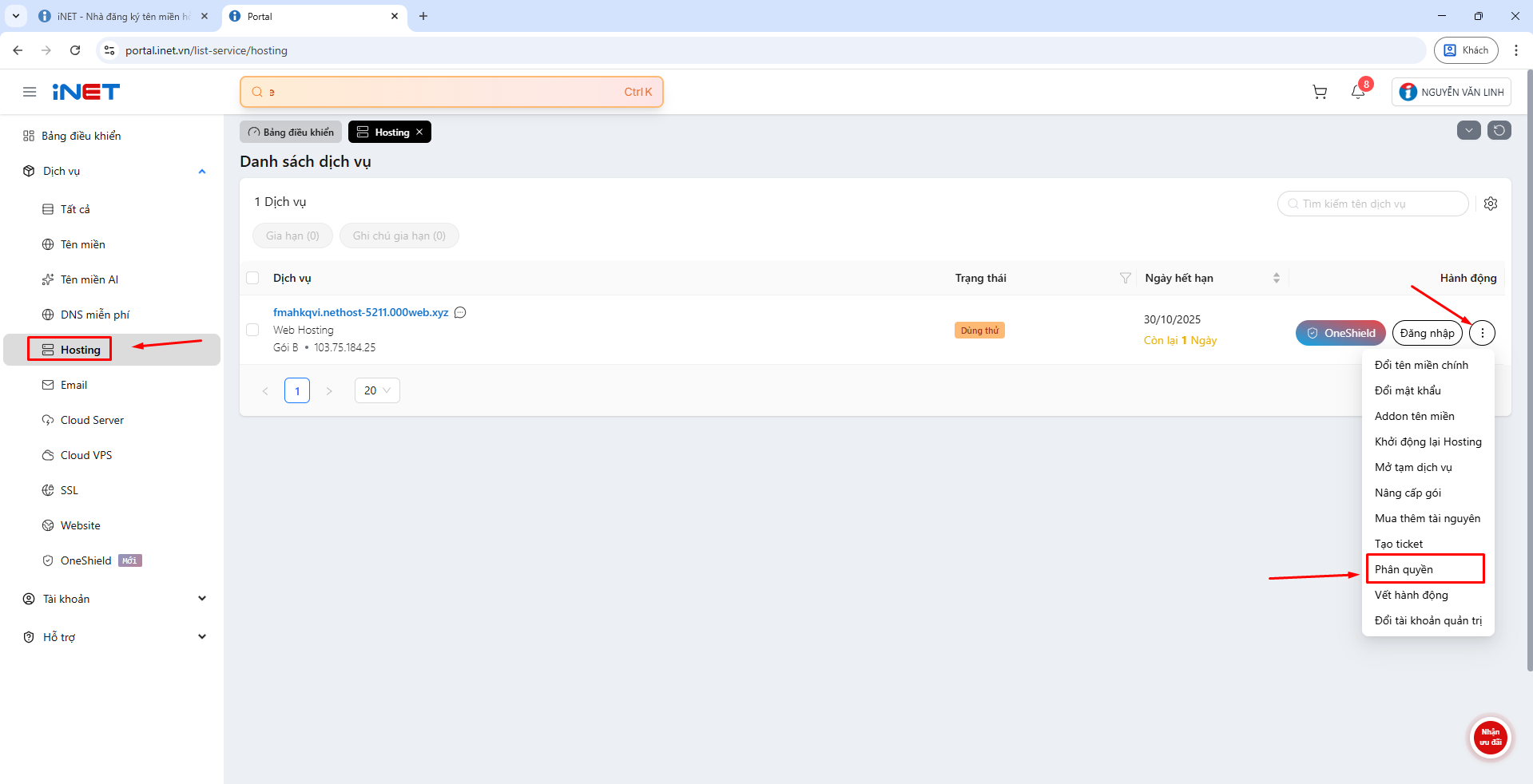Open Chrome tab search dropdown
The width and height of the screenshot is (1533, 784).
coord(16,16)
